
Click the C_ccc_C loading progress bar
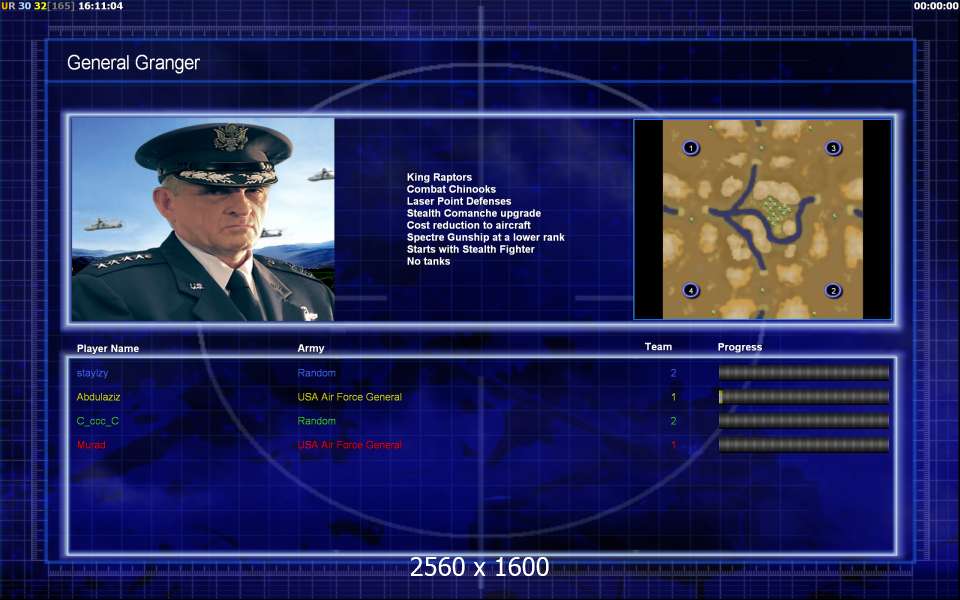click(x=803, y=421)
